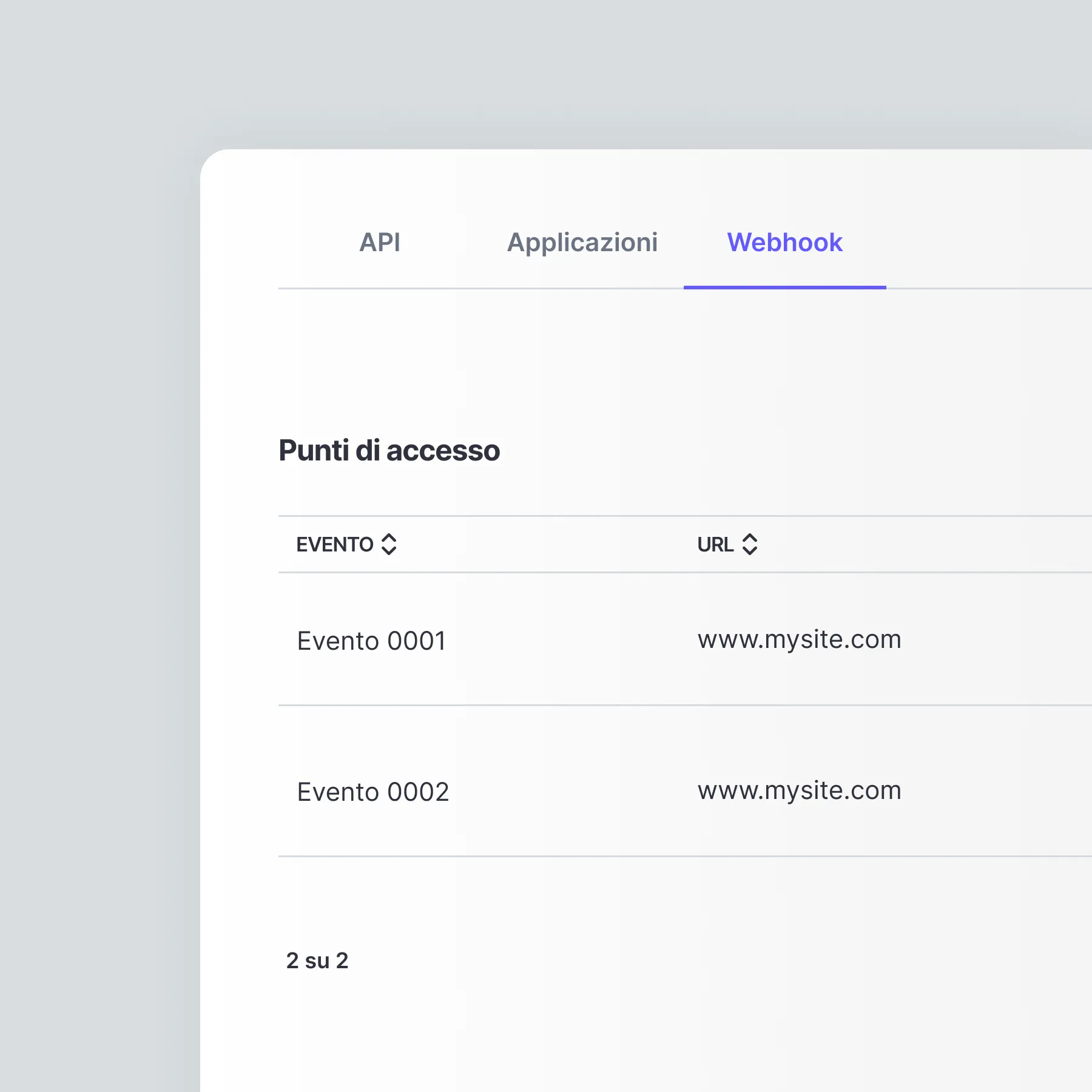This screenshot has width=1092, height=1092.
Task: Click the EVENTO column header label
Action: pyautogui.click(x=335, y=544)
